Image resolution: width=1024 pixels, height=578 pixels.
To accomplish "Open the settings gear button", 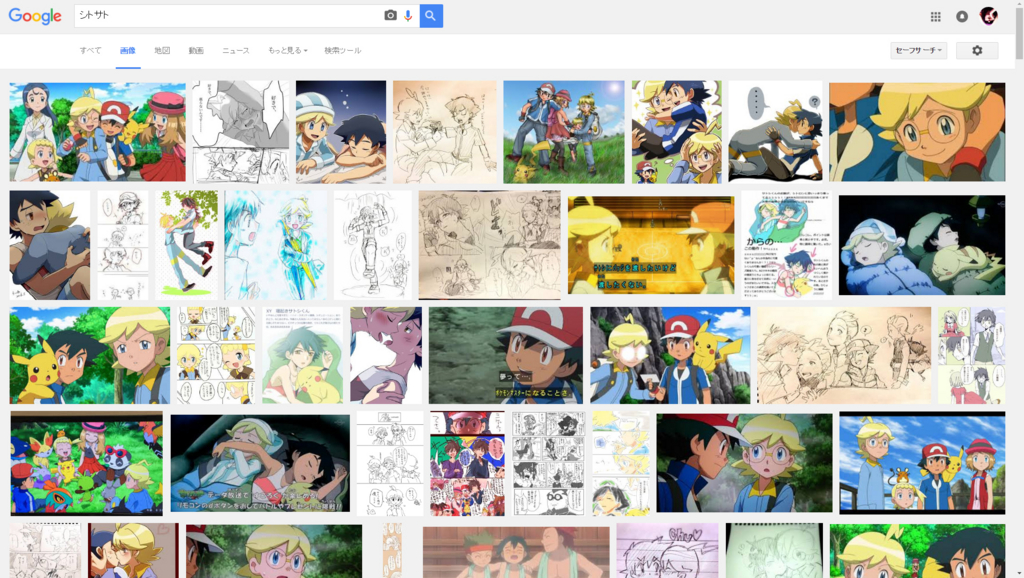I will (977, 50).
